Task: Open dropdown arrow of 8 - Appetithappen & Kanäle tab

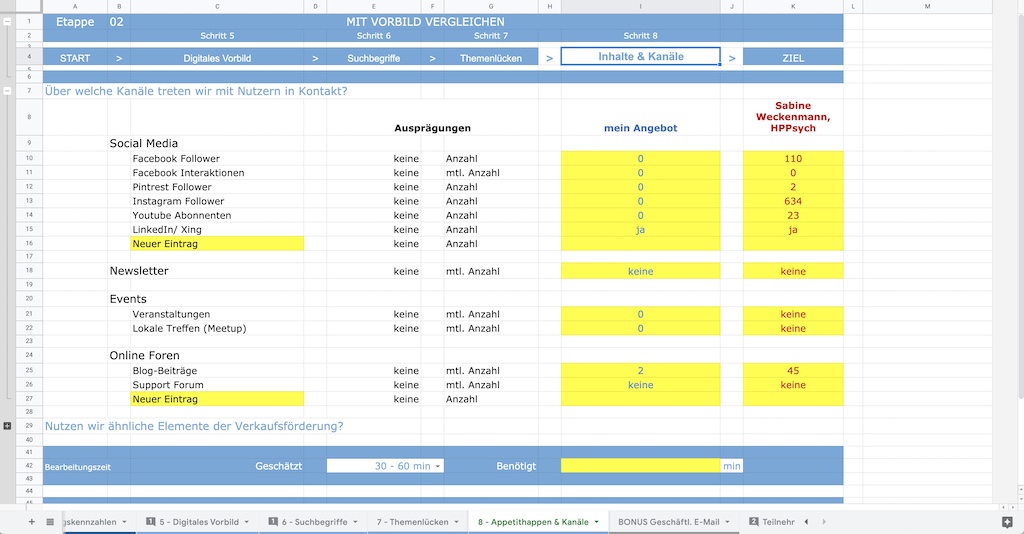Action: pos(596,522)
